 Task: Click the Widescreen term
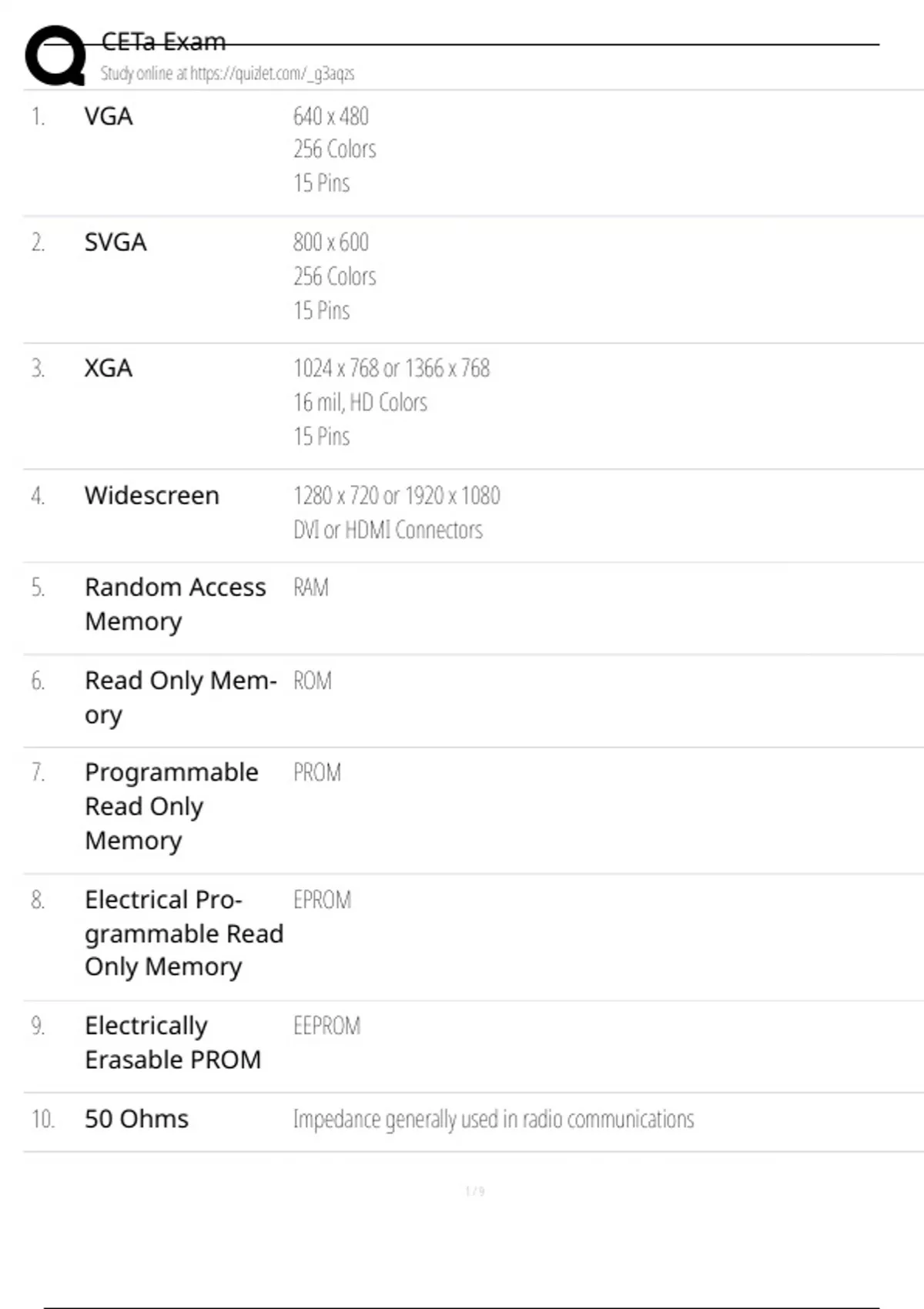coord(152,495)
